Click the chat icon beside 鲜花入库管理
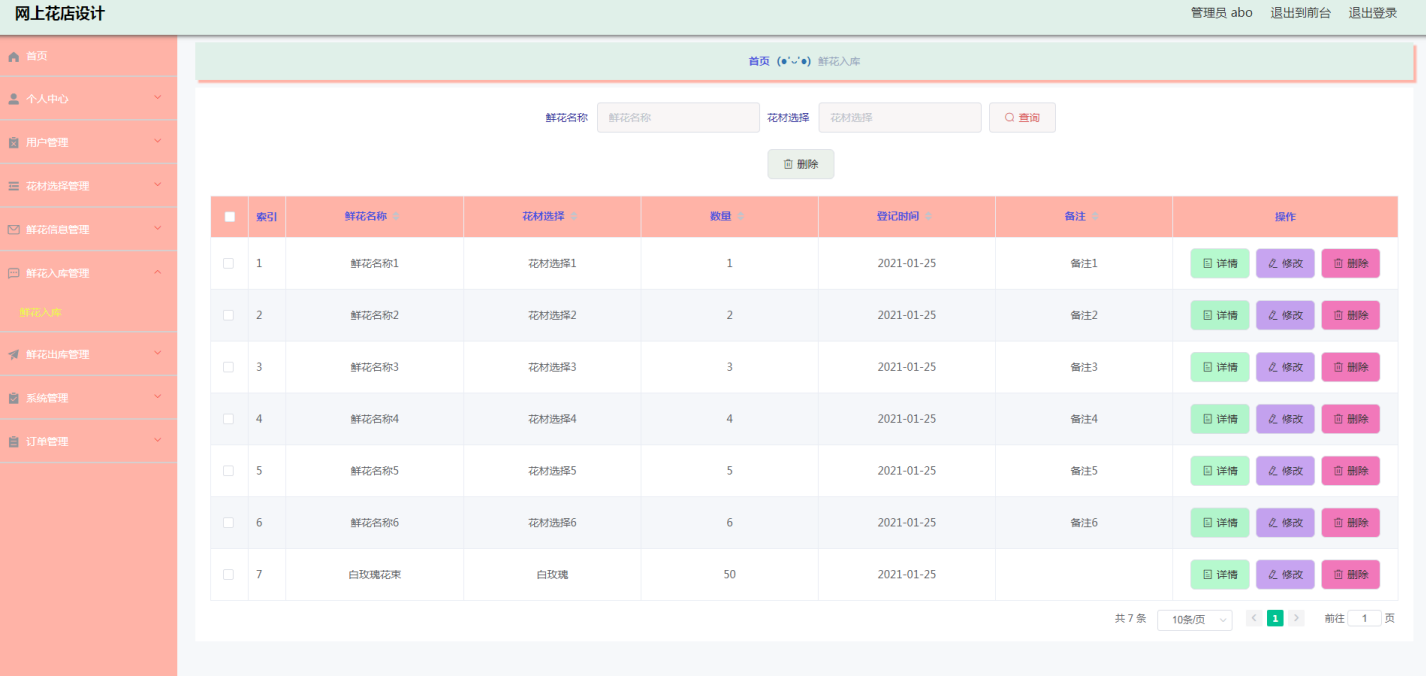The image size is (1426, 676). 14,273
